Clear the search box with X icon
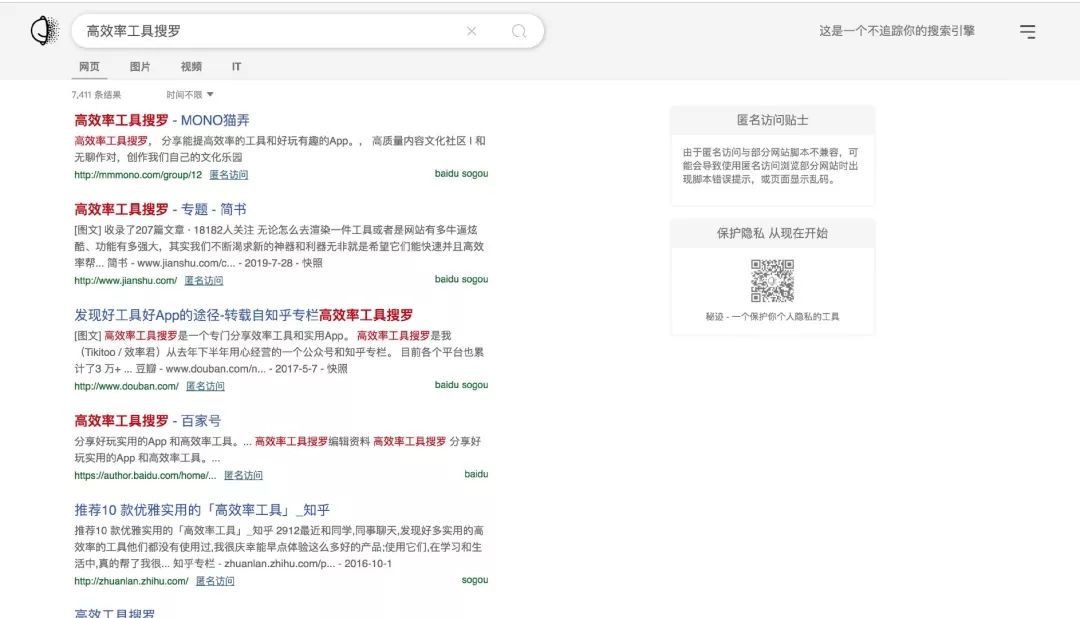Image resolution: width=1080 pixels, height=618 pixels. point(472,31)
